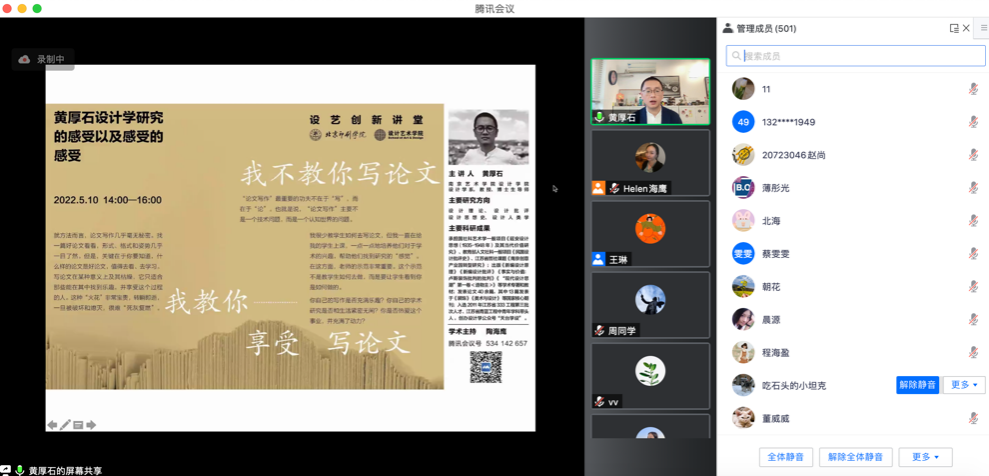Select 黄厚石 speaker video thumbnail
The image size is (989, 476).
(x=650, y=92)
